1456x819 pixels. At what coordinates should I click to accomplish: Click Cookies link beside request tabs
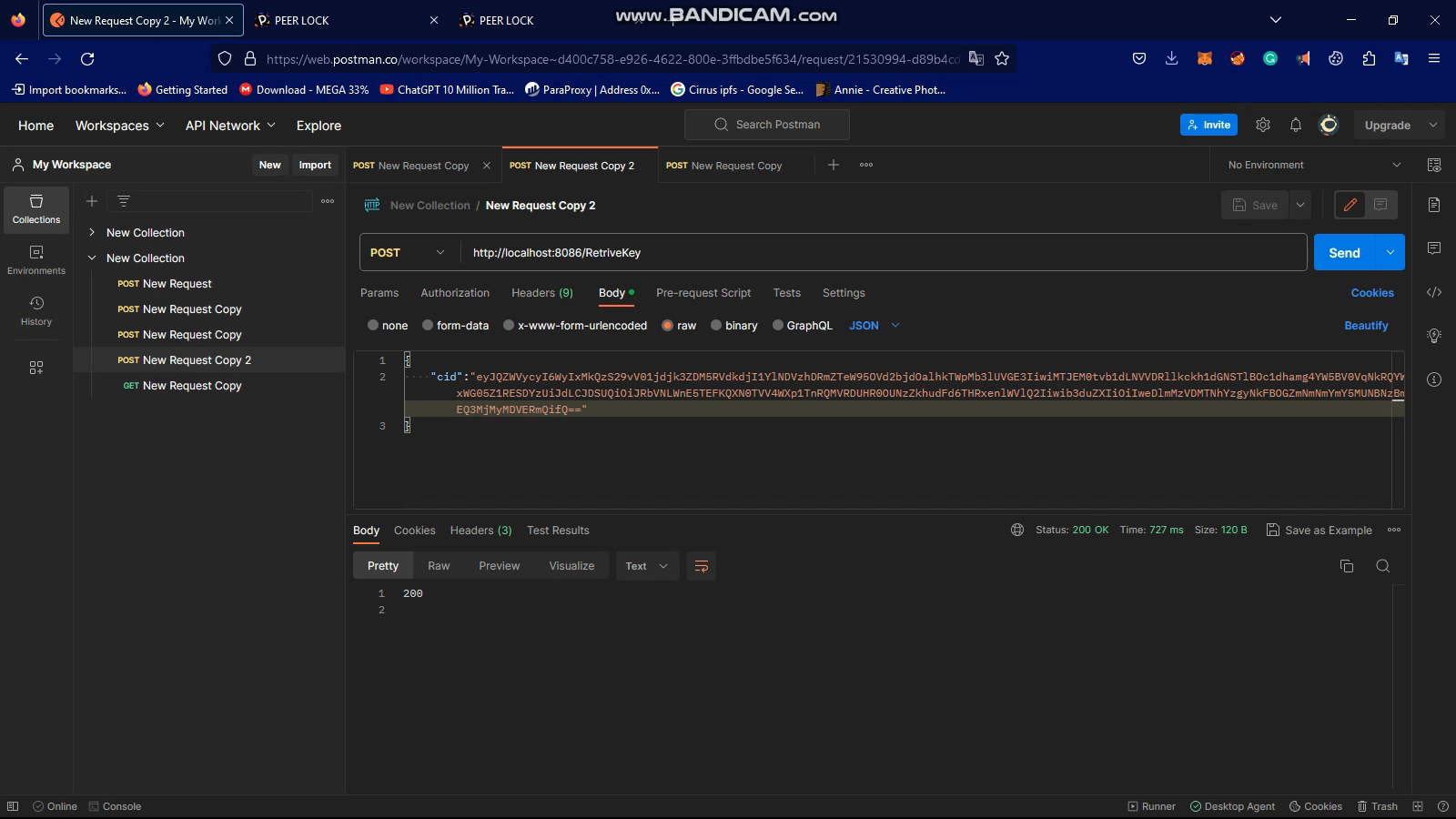[1372, 293]
